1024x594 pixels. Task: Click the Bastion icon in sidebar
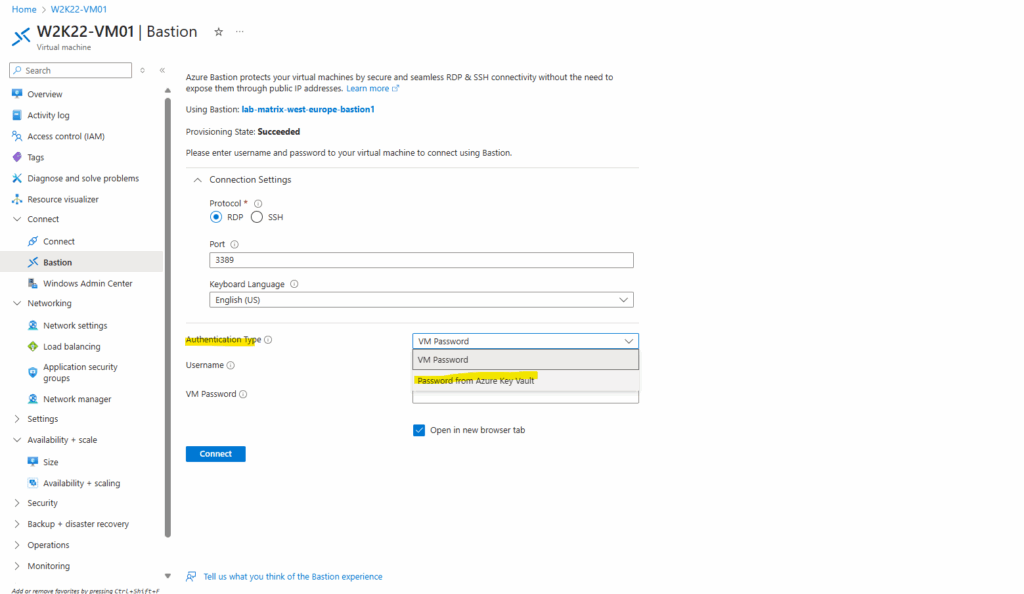pos(33,262)
